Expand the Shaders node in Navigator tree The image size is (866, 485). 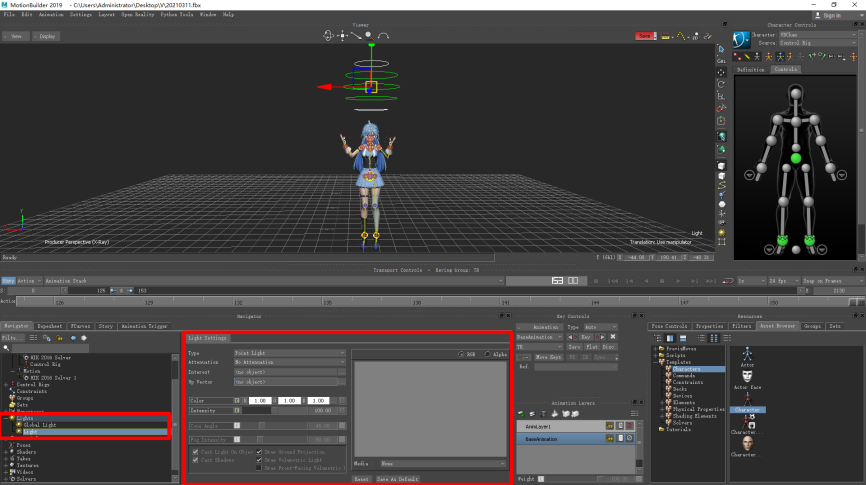(6, 450)
